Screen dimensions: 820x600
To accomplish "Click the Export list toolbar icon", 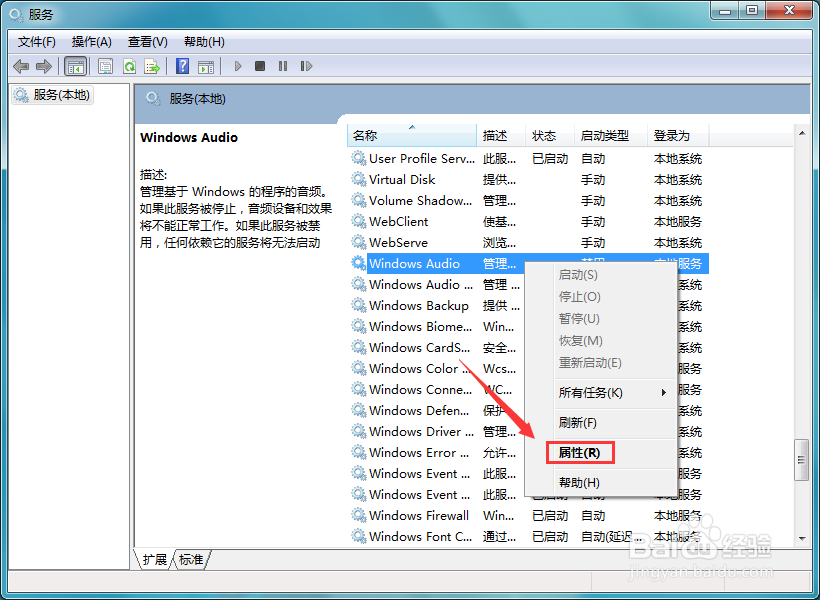I will click(x=152, y=66).
